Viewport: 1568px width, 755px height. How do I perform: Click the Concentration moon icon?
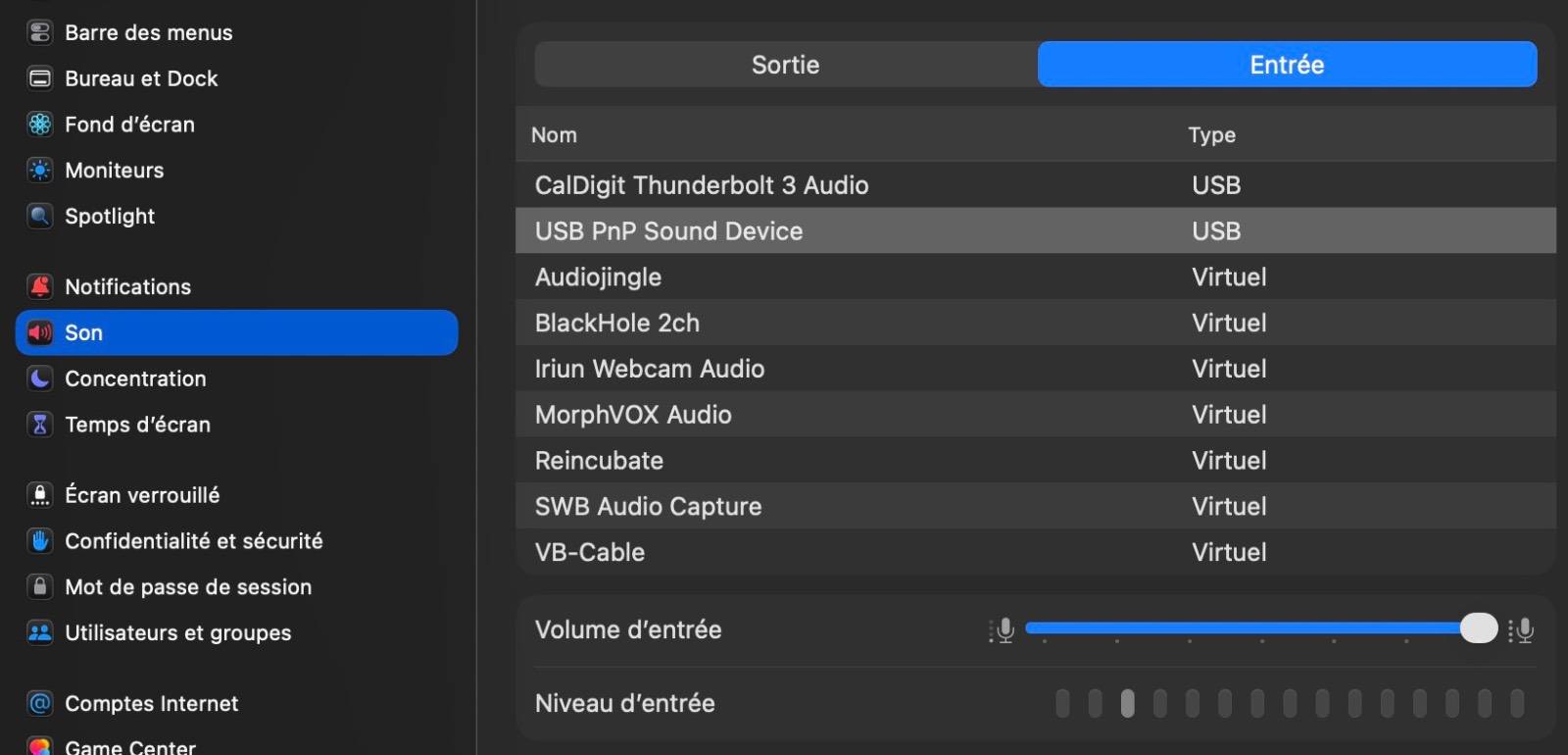tap(40, 378)
